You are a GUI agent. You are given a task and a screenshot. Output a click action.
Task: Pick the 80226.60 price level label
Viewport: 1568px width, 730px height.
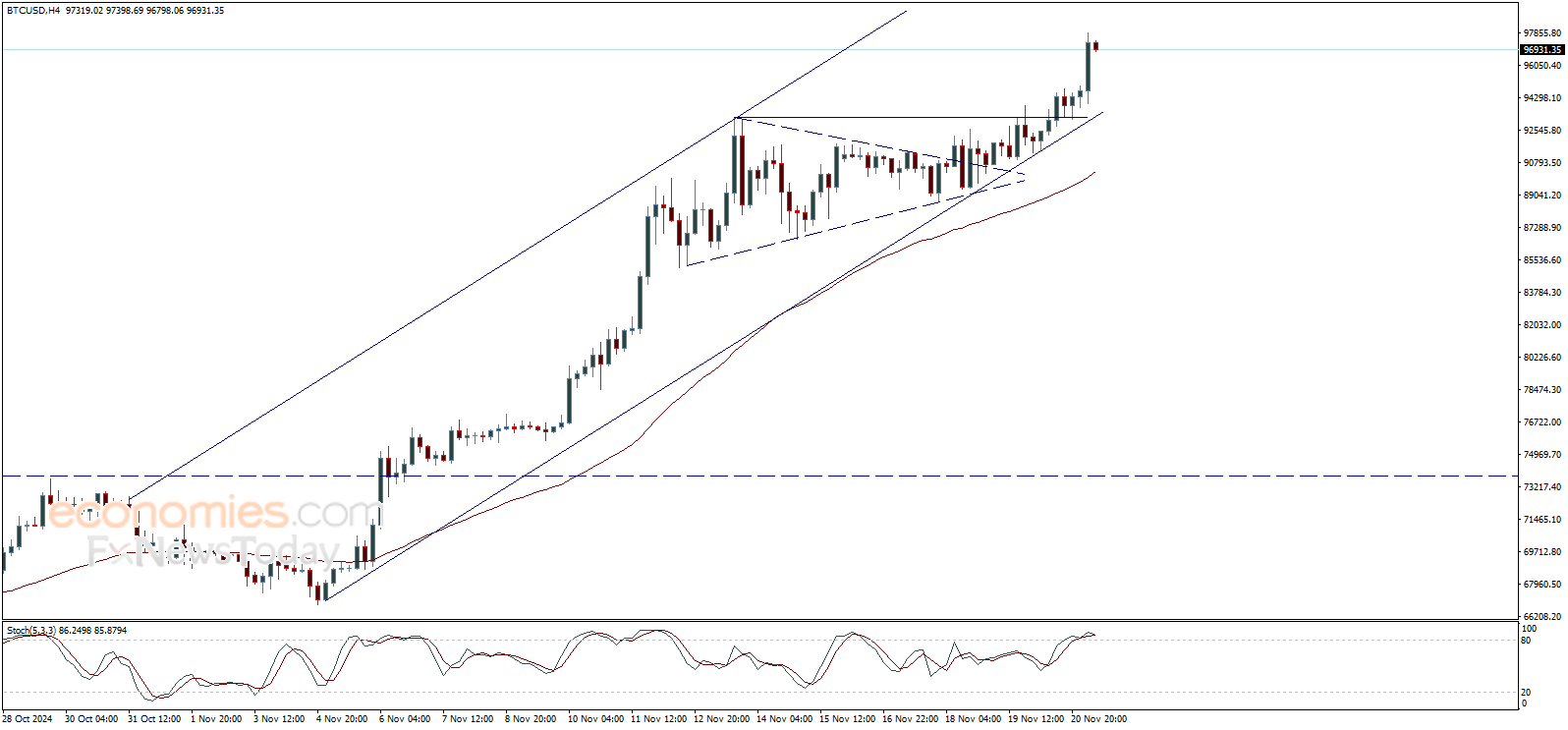(1542, 358)
